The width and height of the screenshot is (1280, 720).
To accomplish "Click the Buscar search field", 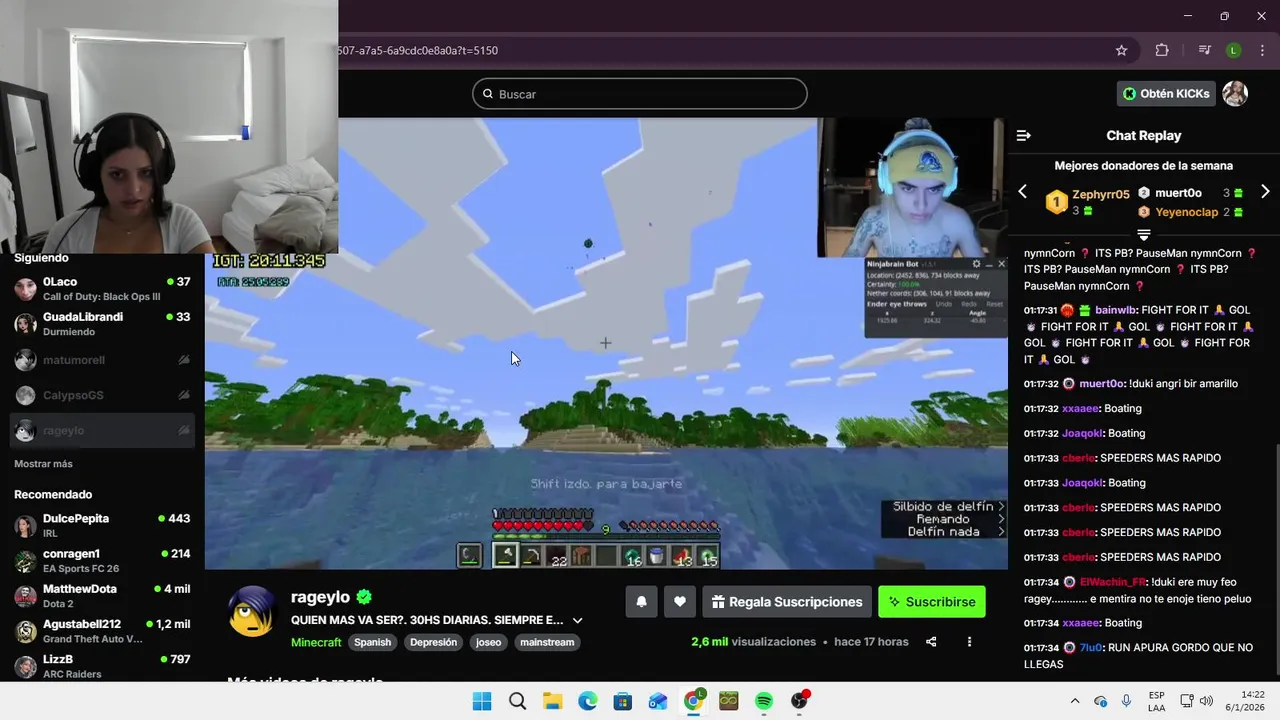I will click(x=640, y=94).
